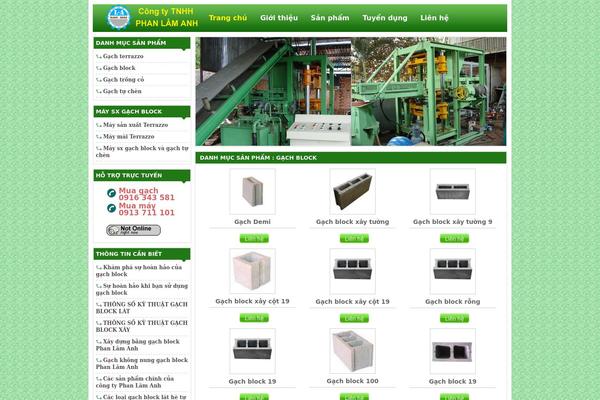
Task: Click the Mua máy 0913 711 101 number
Action: (x=147, y=209)
